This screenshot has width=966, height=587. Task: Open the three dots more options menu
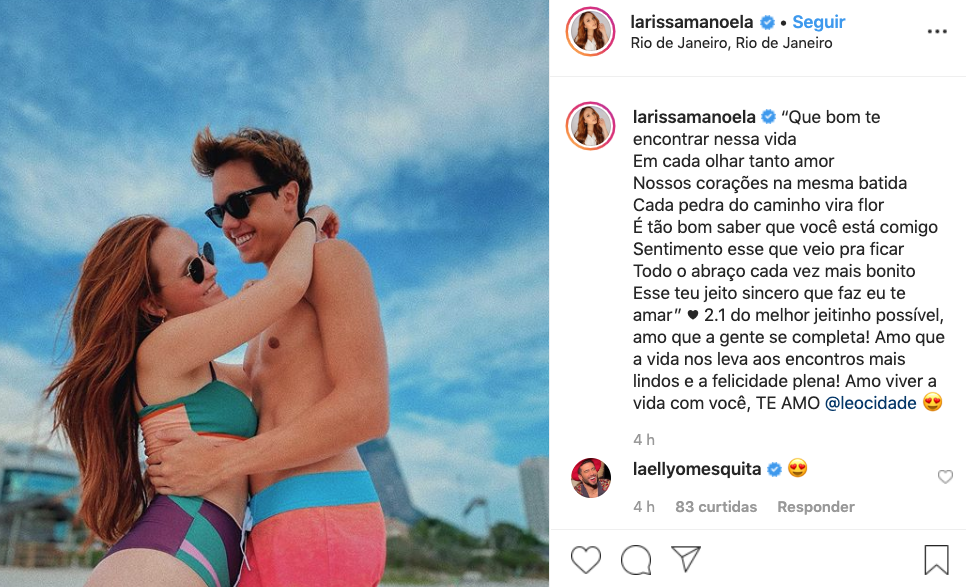click(937, 31)
